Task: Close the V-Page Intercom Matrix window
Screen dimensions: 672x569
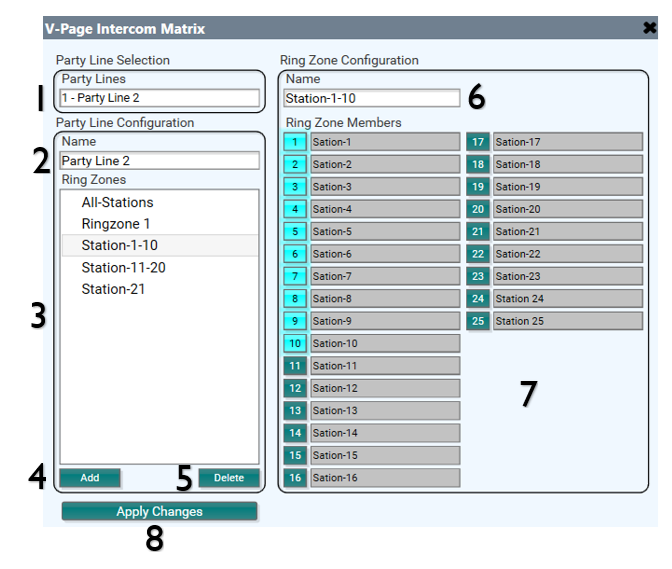Action: tap(650, 29)
